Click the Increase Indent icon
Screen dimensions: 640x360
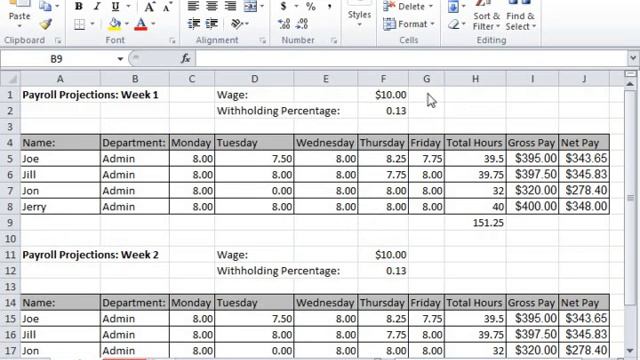point(211,24)
